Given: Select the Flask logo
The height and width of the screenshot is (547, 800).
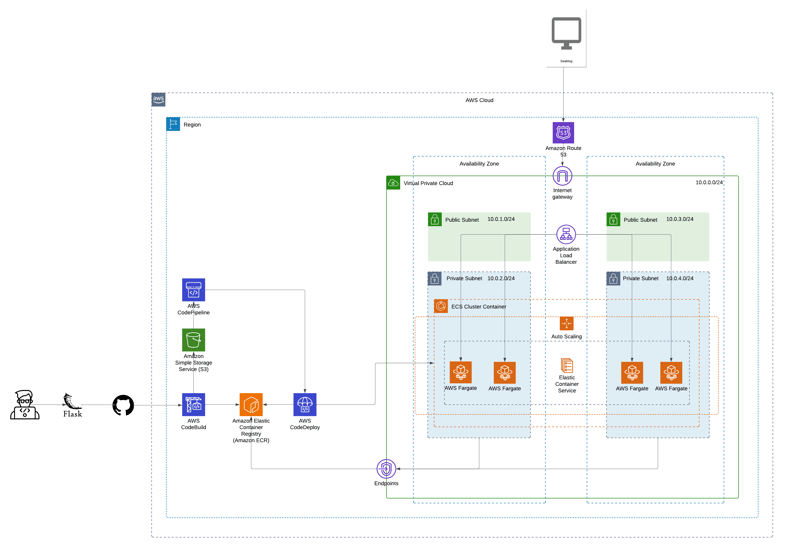Looking at the screenshot, I should point(72,406).
